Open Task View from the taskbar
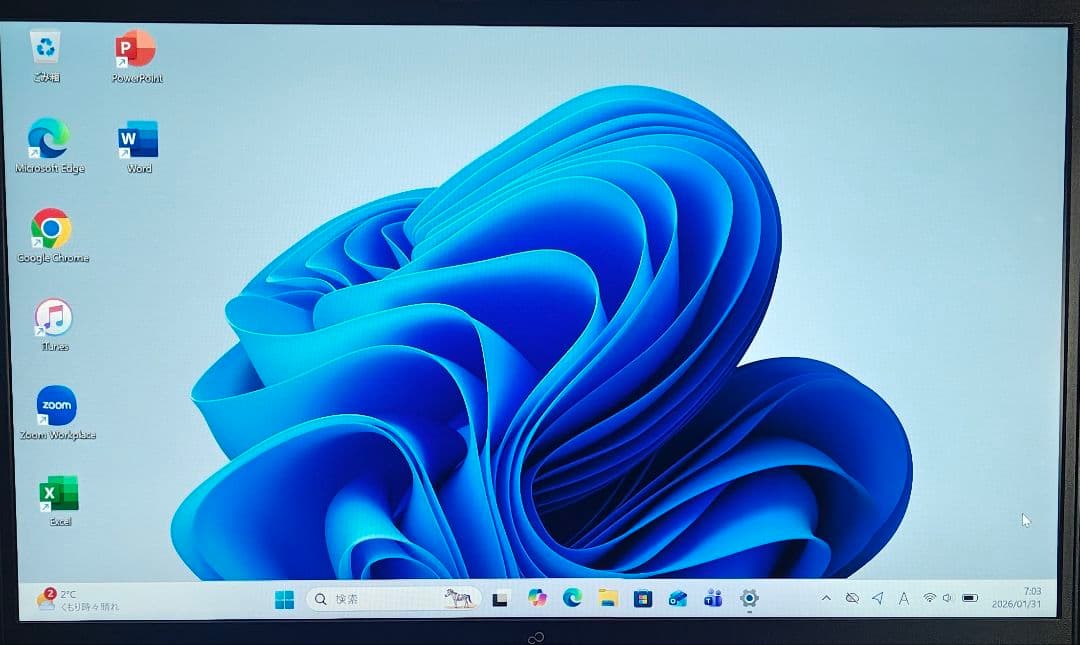 (x=501, y=599)
